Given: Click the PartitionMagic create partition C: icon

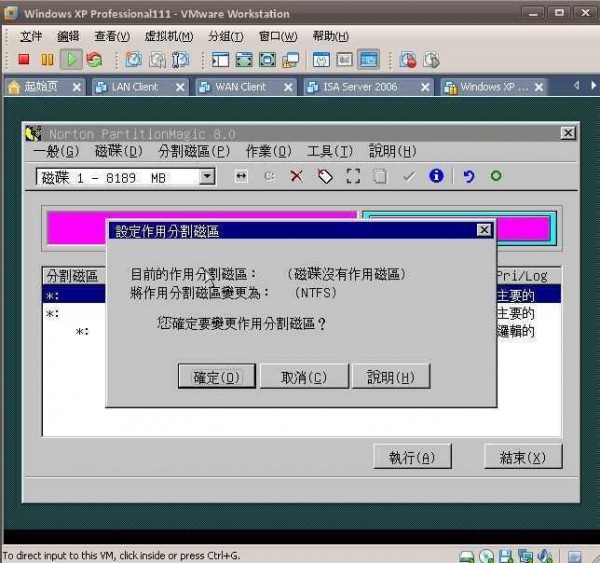Looking at the screenshot, I should coord(269,176).
